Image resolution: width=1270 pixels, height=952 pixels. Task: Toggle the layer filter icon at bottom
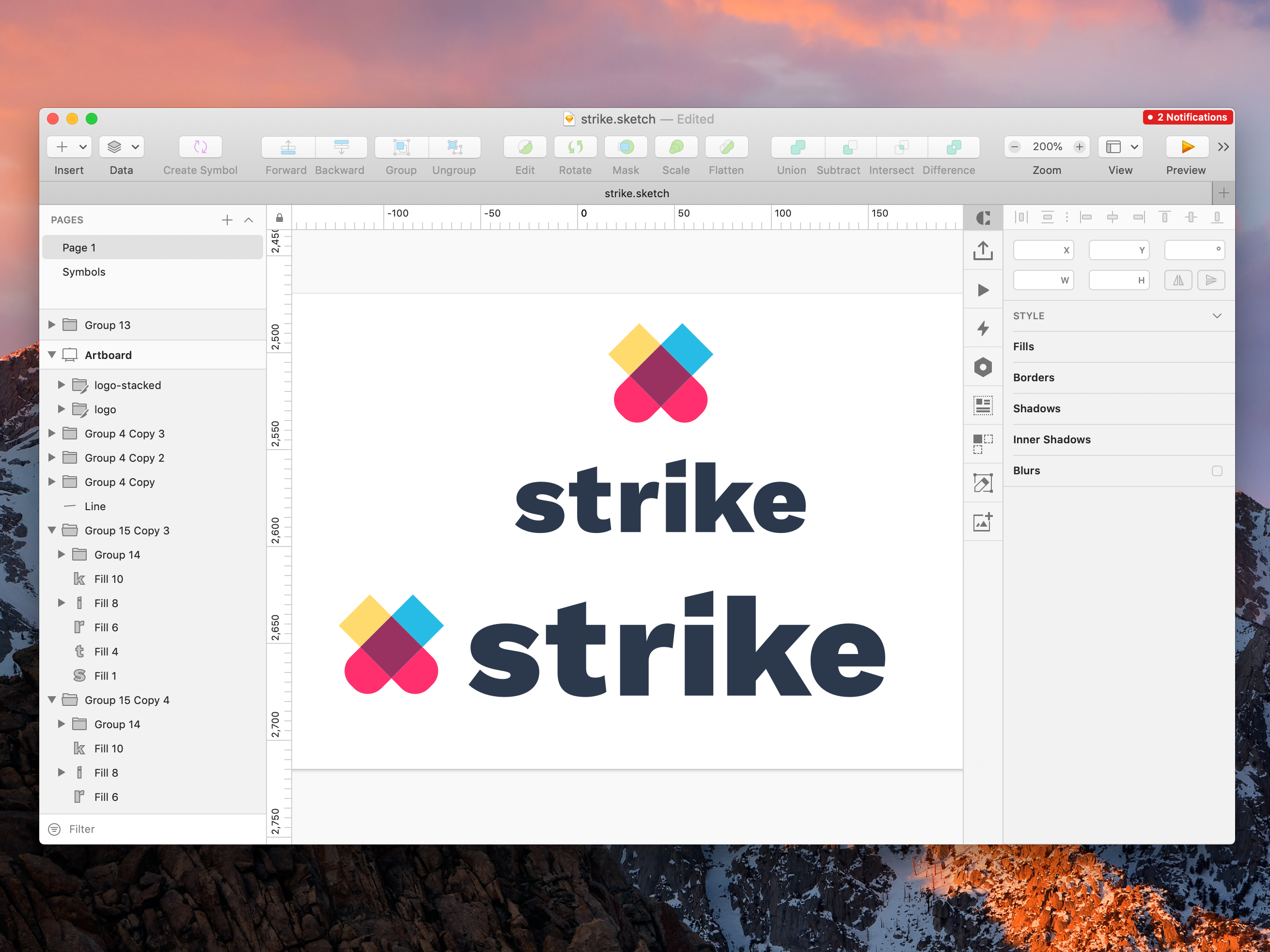tap(54, 829)
